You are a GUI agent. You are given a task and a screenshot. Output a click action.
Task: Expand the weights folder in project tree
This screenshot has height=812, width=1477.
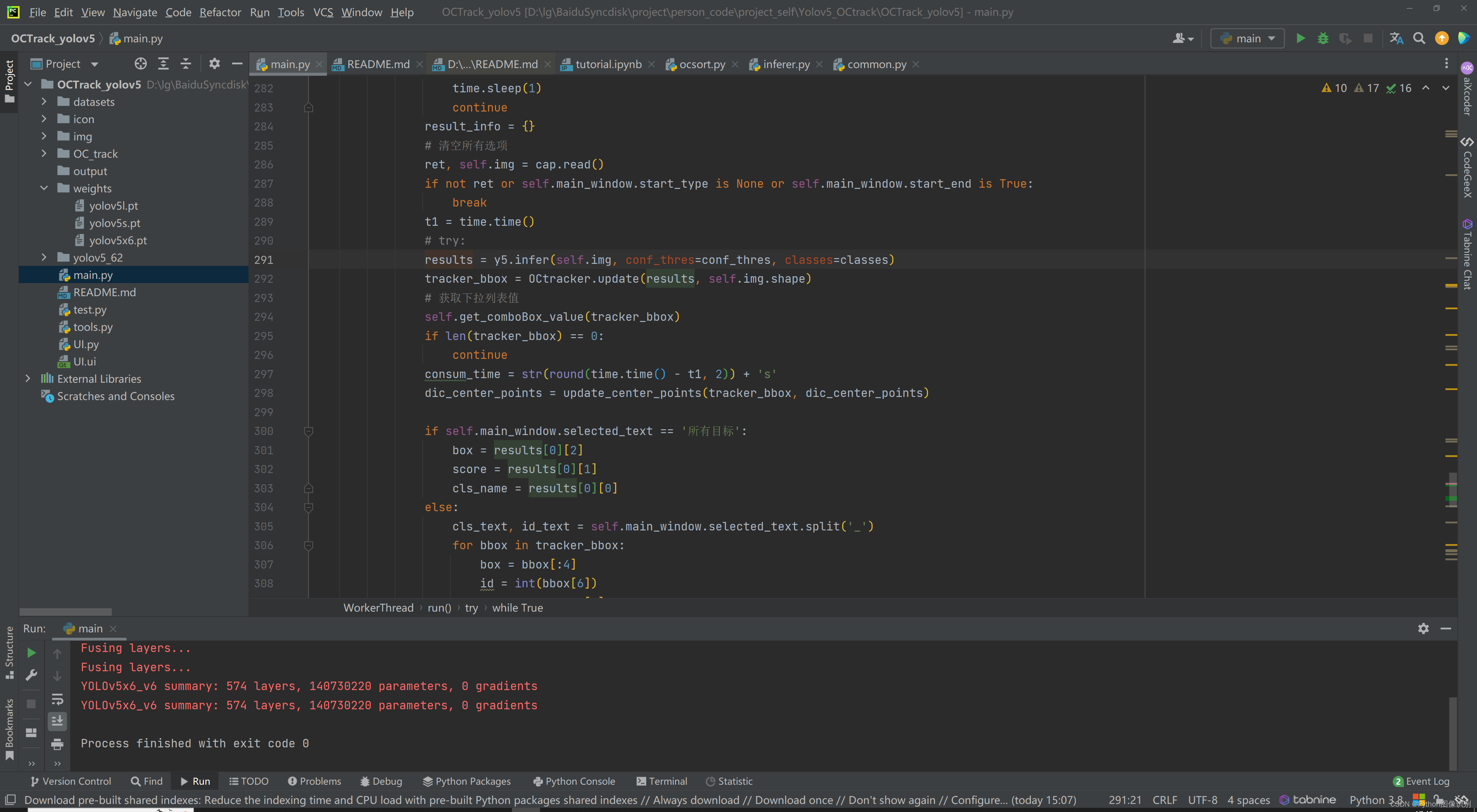(44, 188)
